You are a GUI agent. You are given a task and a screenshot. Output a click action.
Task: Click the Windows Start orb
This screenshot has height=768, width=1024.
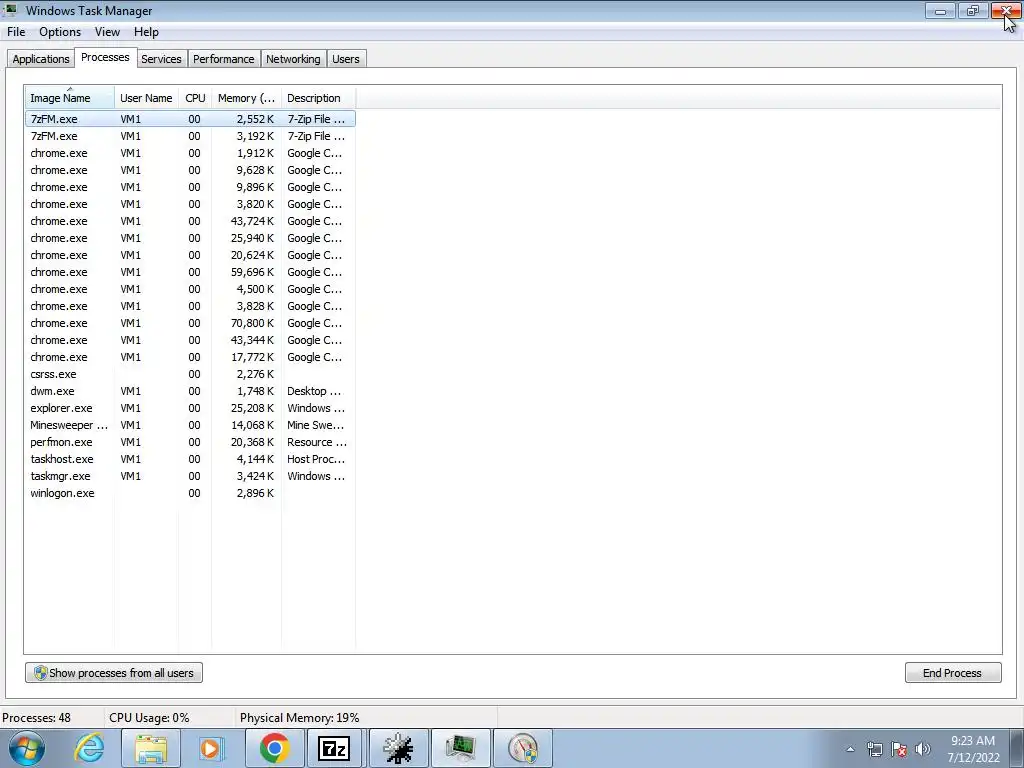(x=27, y=748)
